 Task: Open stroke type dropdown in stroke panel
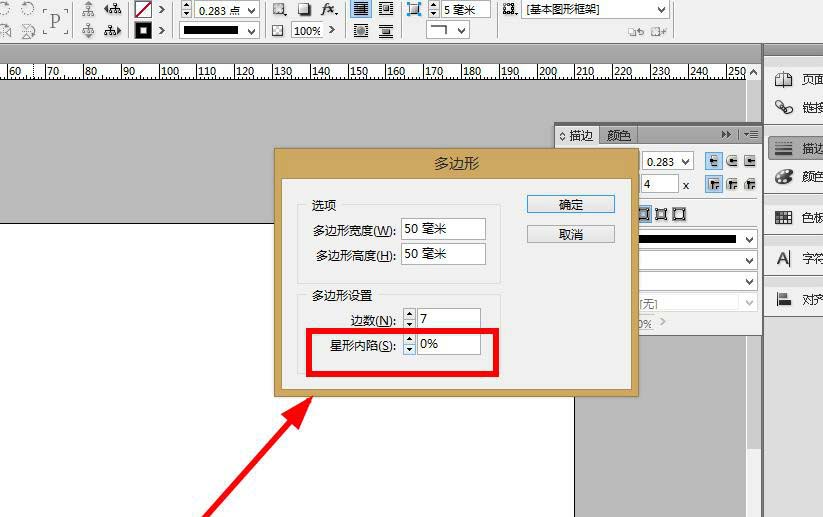click(x=750, y=240)
